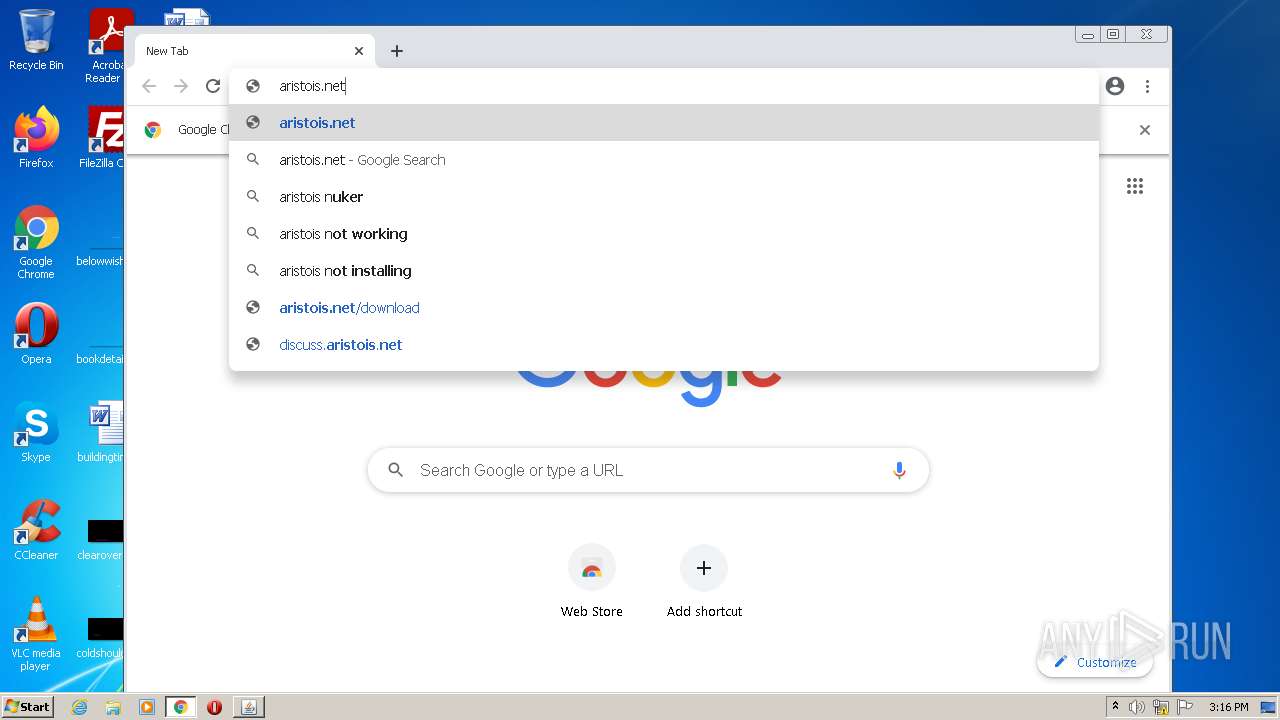Viewport: 1280px width, 720px height.
Task: Launch VLC media player desktop shortcut
Action: [x=36, y=634]
